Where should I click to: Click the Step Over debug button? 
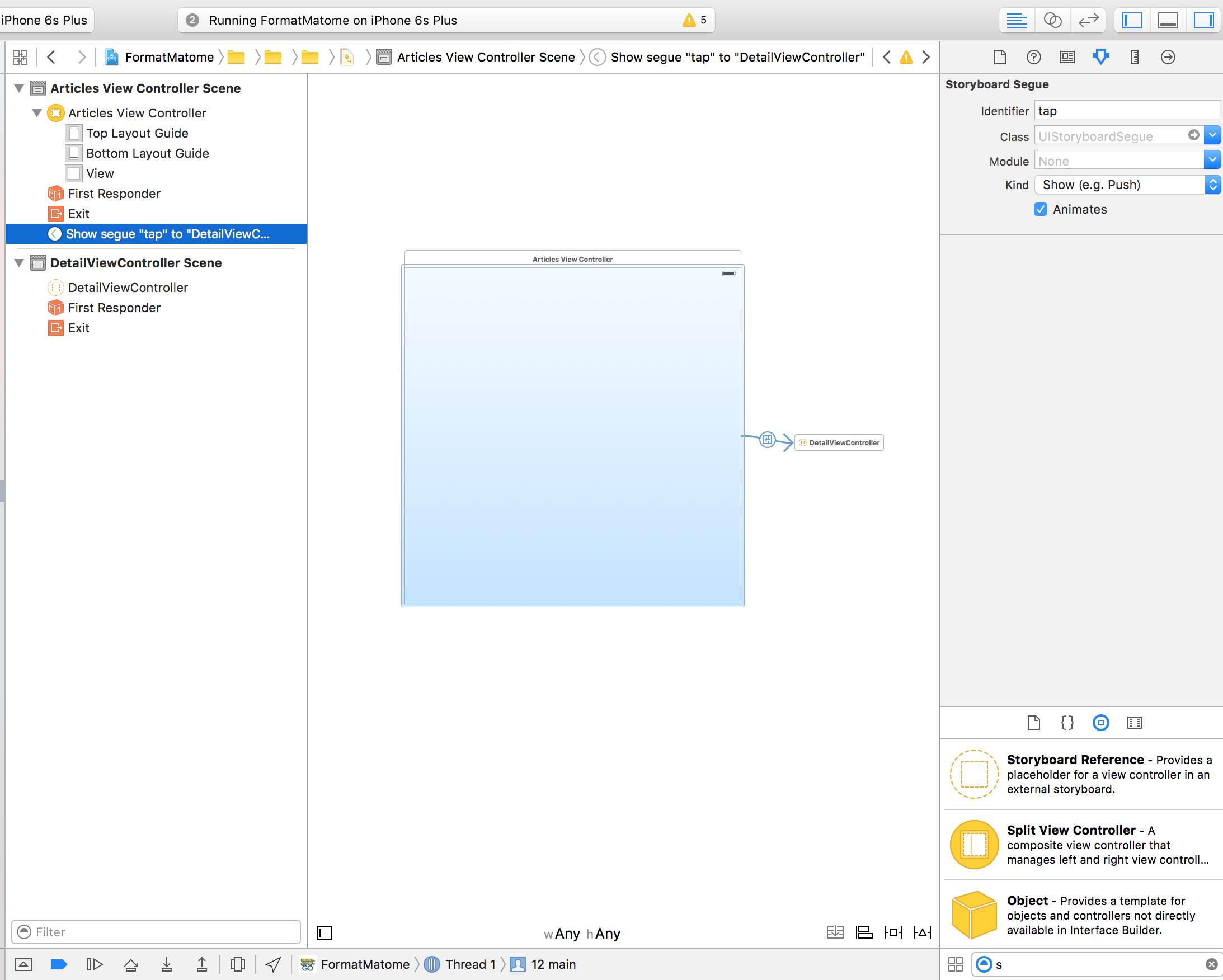point(131,964)
